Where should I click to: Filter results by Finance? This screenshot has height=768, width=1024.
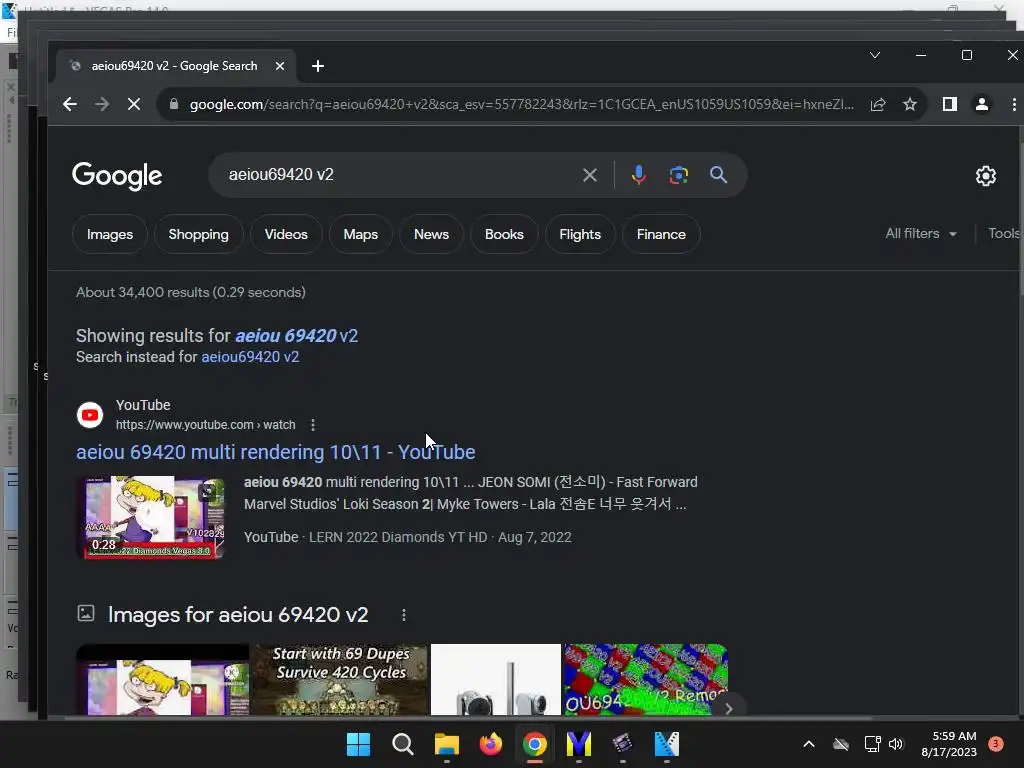pos(661,234)
